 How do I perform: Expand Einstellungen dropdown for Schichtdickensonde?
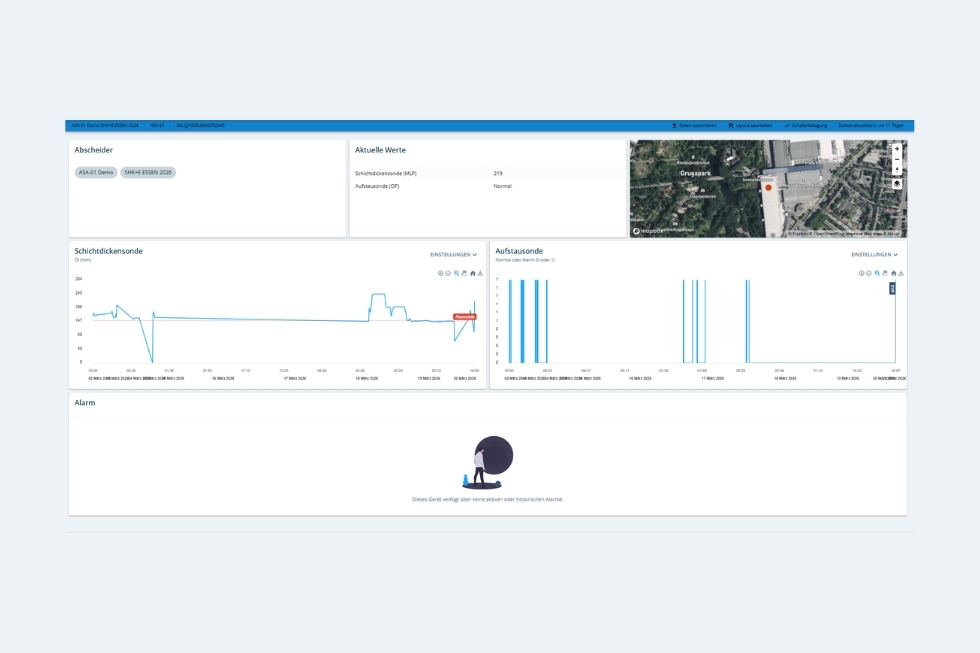coord(454,255)
